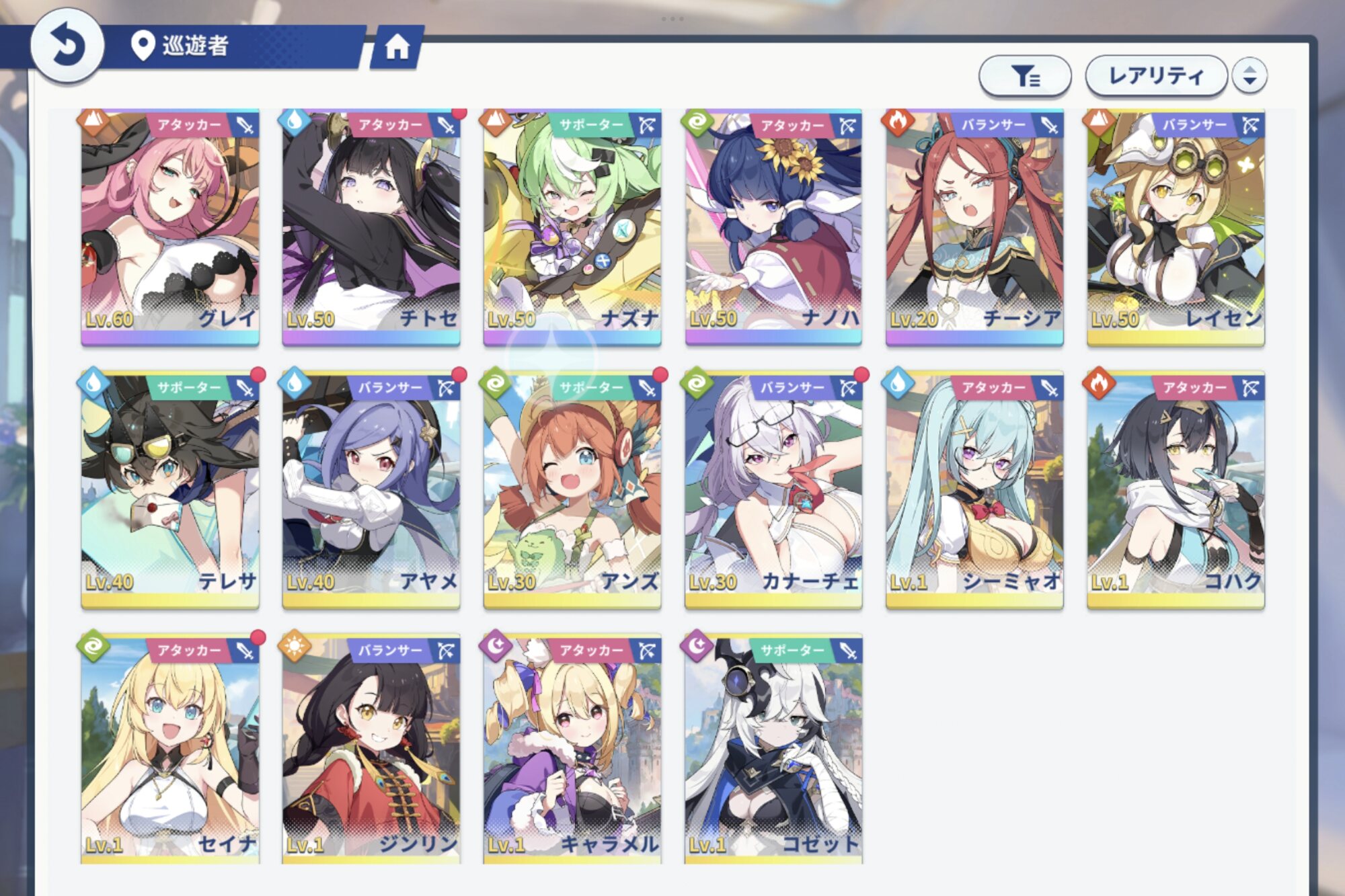Click the fire element icon on チーシア
Screen dimensions: 1345x896
coord(898,122)
